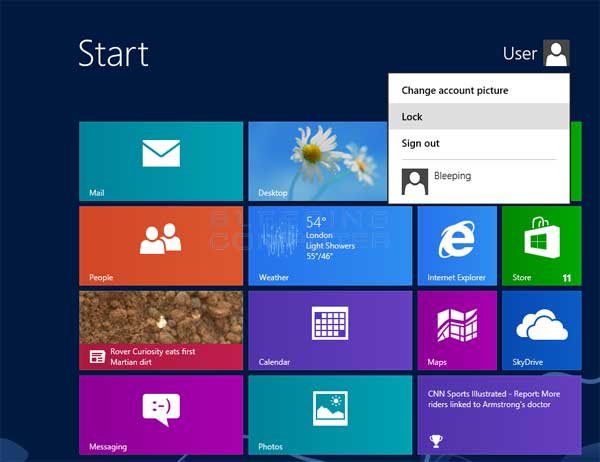Open the Photos tile icon
Viewport: 600px width, 462px height.
click(x=330, y=408)
